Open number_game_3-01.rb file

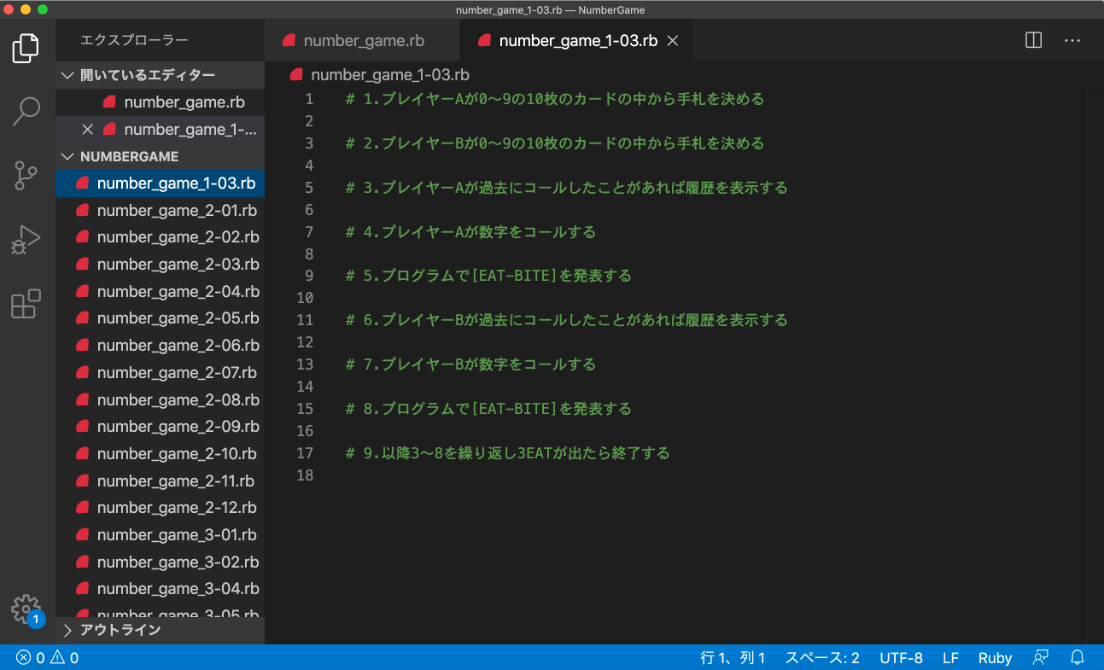tap(160, 535)
